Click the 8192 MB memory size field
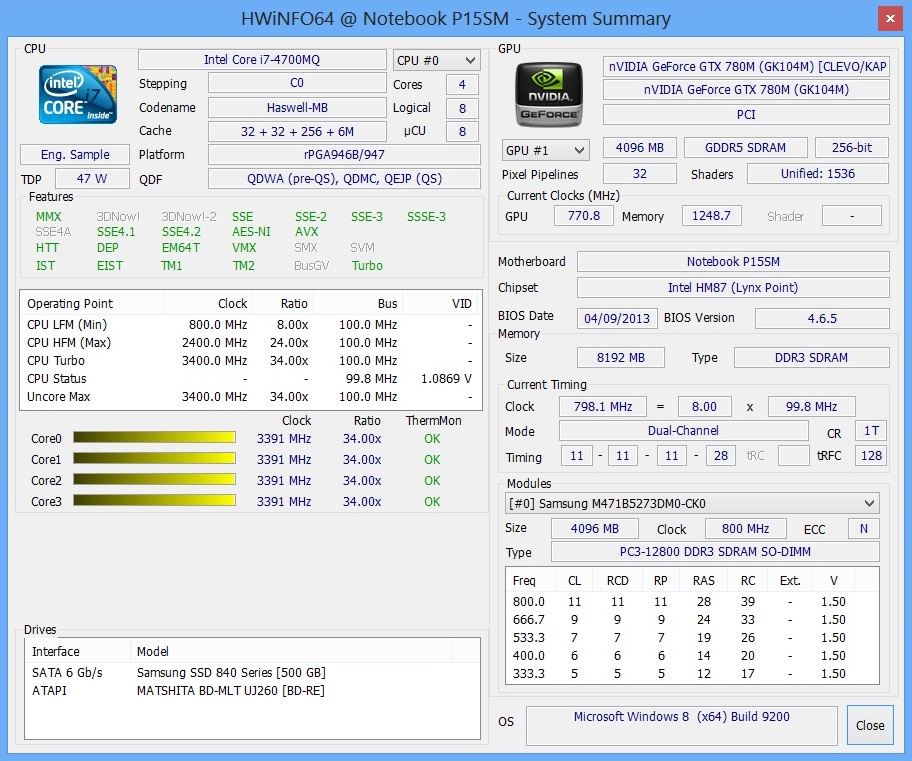Screen dimensions: 912x761 point(621,358)
